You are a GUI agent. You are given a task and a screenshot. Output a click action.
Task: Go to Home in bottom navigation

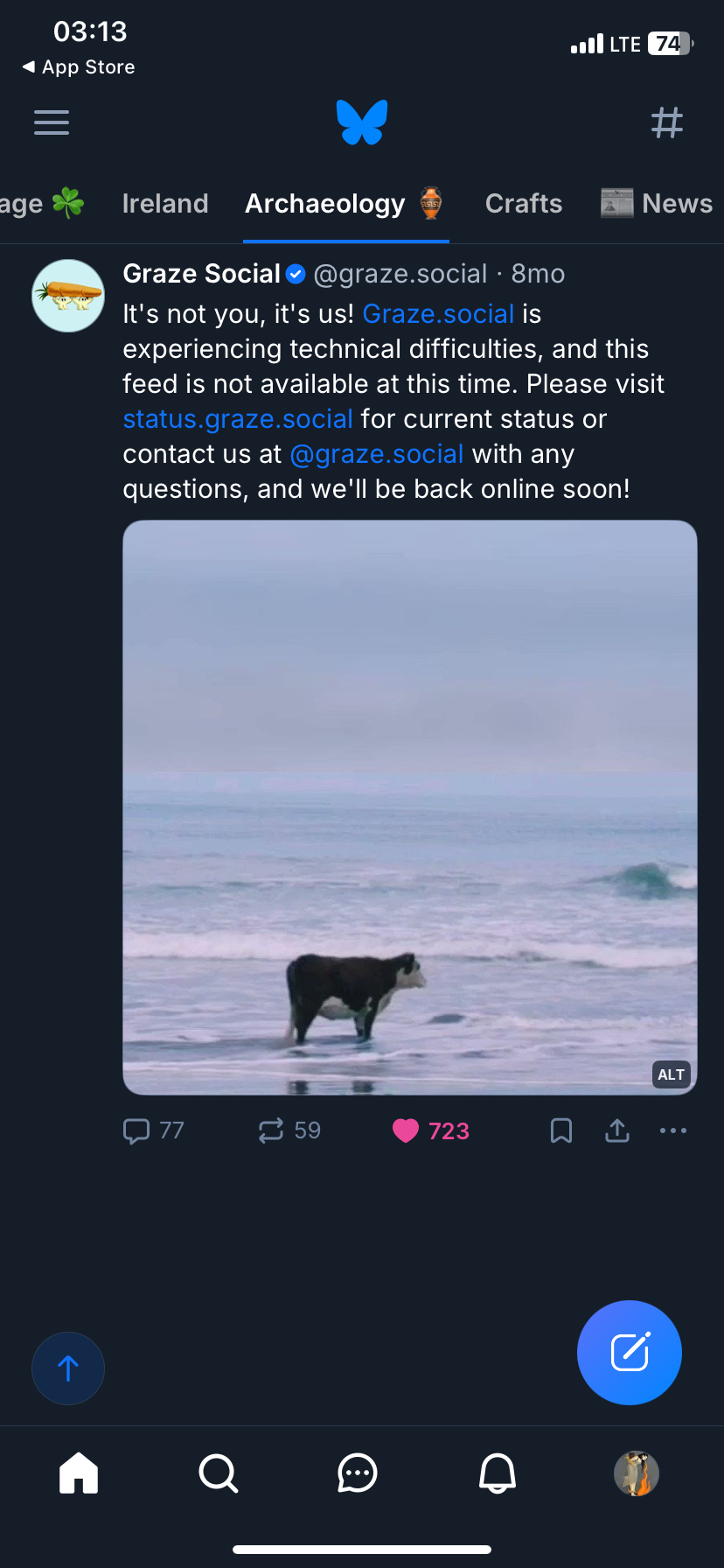point(79,1473)
